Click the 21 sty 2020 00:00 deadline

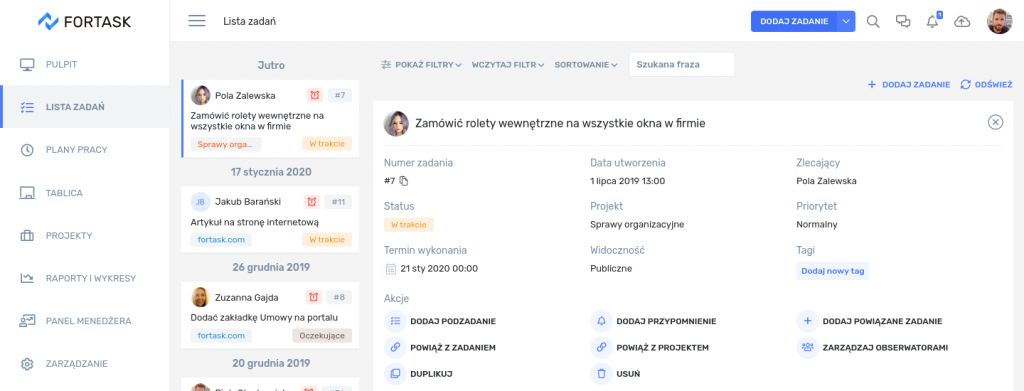tap(440, 268)
